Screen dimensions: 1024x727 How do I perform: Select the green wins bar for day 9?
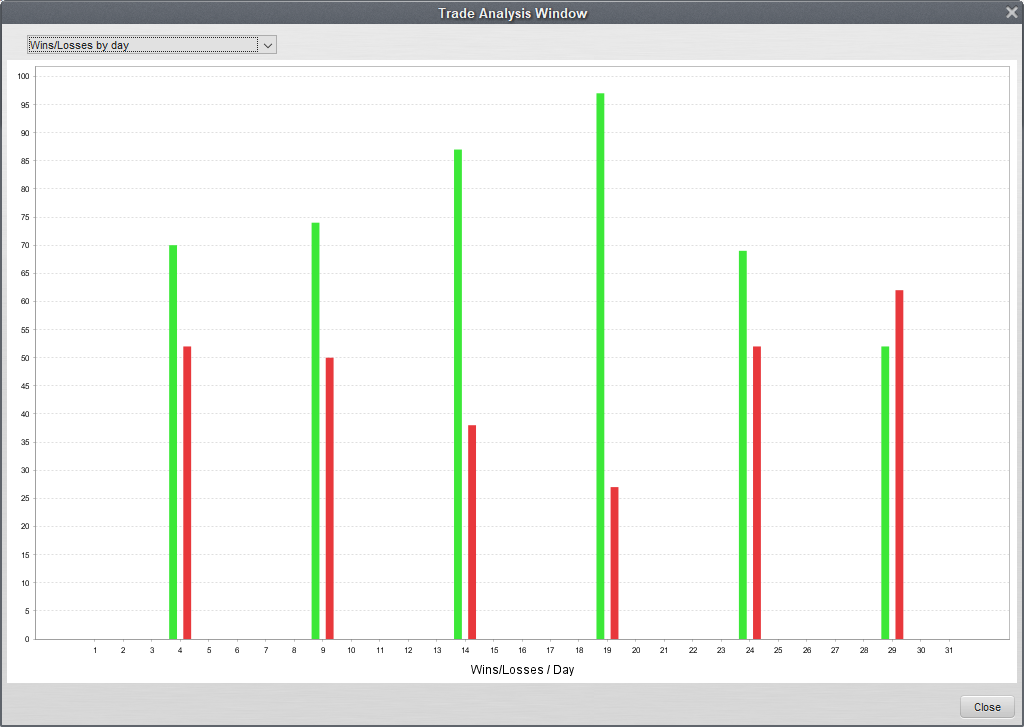coord(315,430)
